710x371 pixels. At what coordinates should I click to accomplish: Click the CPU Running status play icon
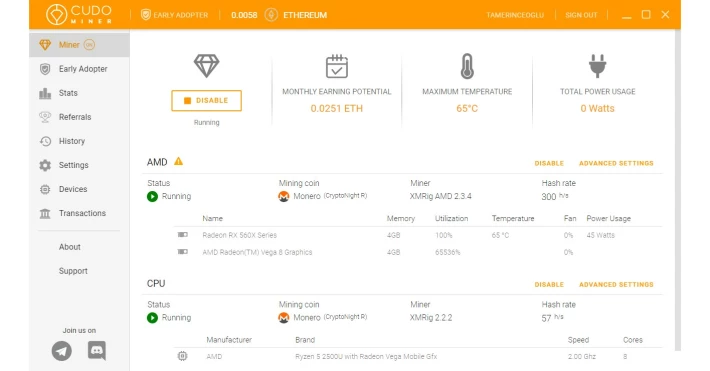coord(152,318)
